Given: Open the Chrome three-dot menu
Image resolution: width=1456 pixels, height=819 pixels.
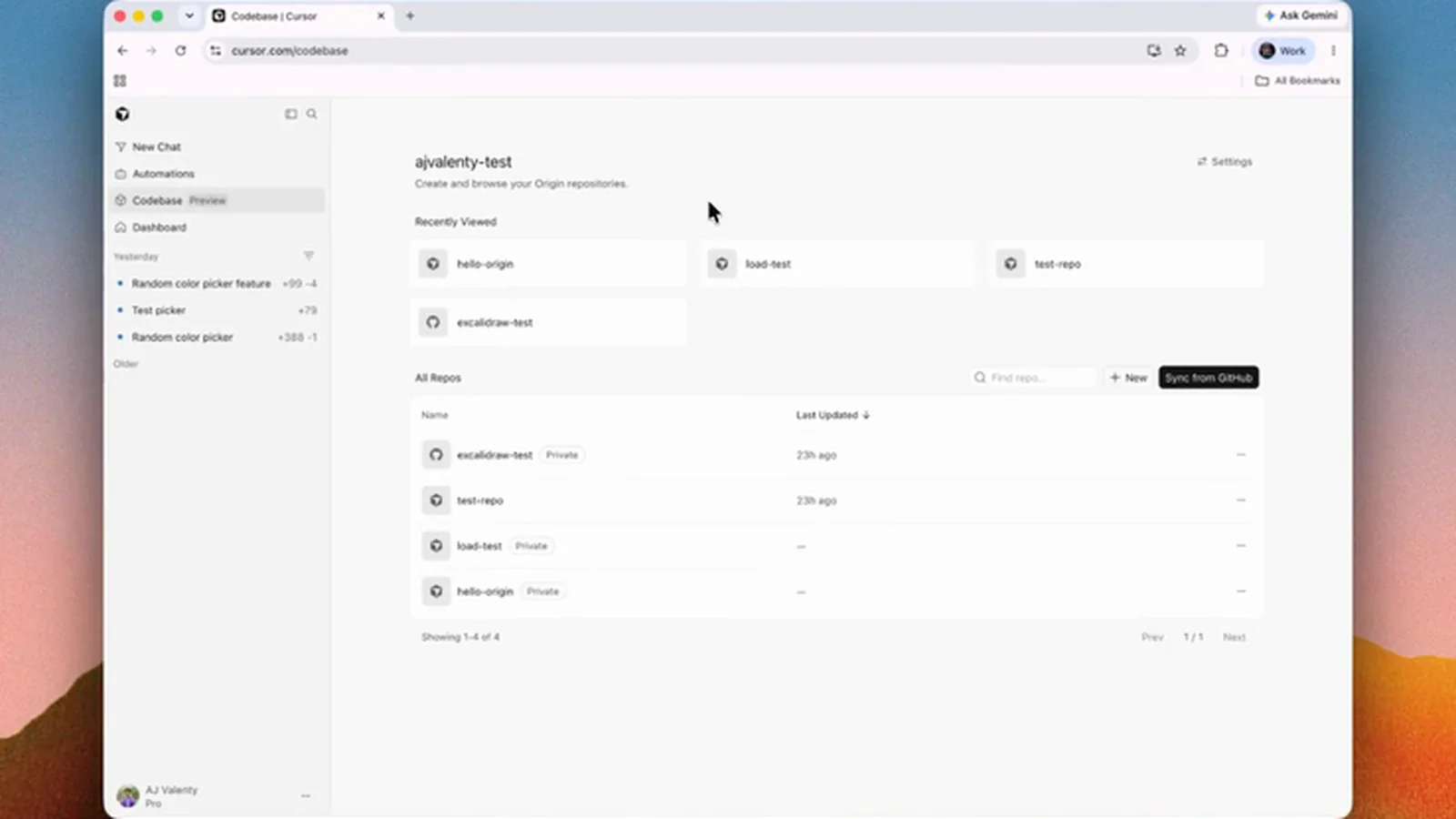Looking at the screenshot, I should pyautogui.click(x=1333, y=51).
